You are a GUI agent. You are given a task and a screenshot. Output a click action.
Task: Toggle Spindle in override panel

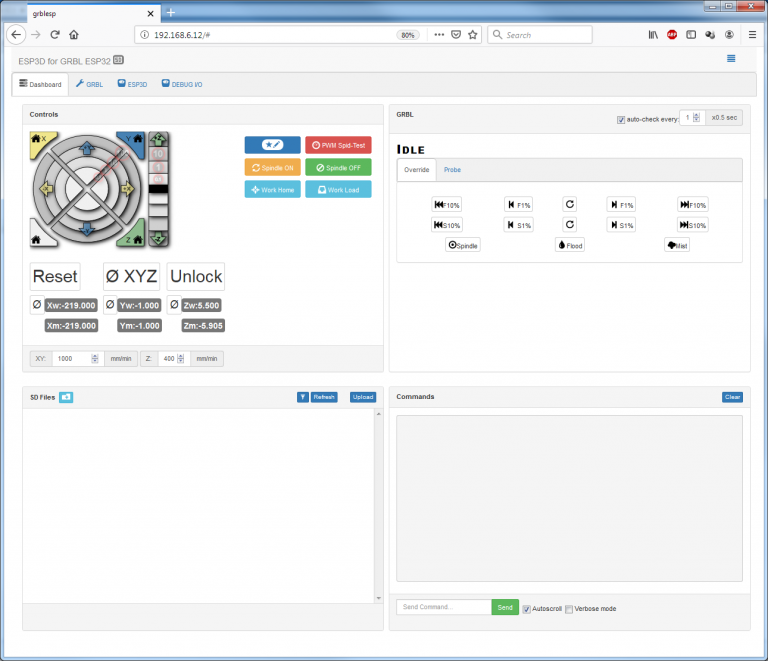click(463, 245)
